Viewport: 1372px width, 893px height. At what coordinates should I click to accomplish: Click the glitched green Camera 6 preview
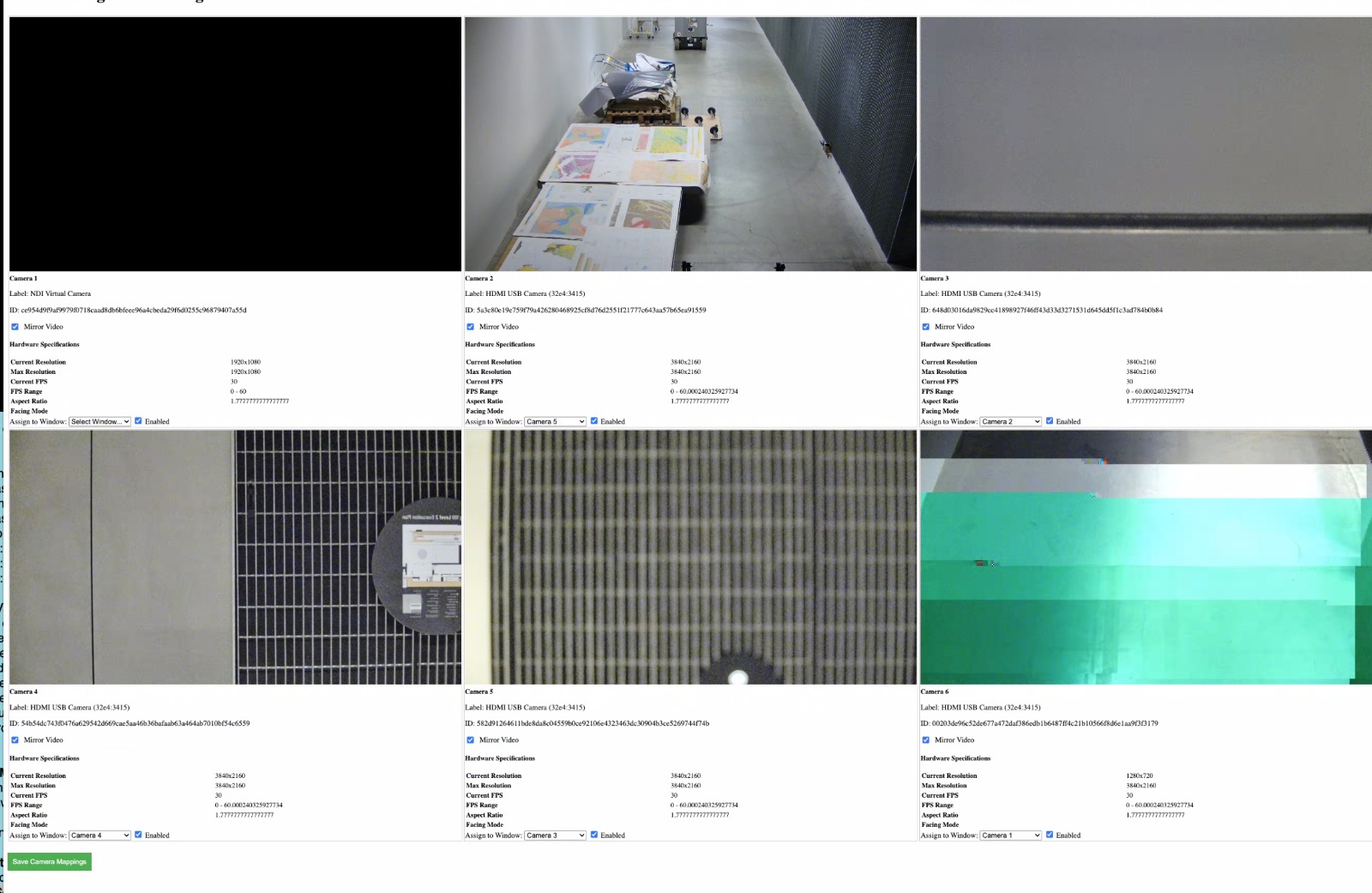coord(1145,558)
